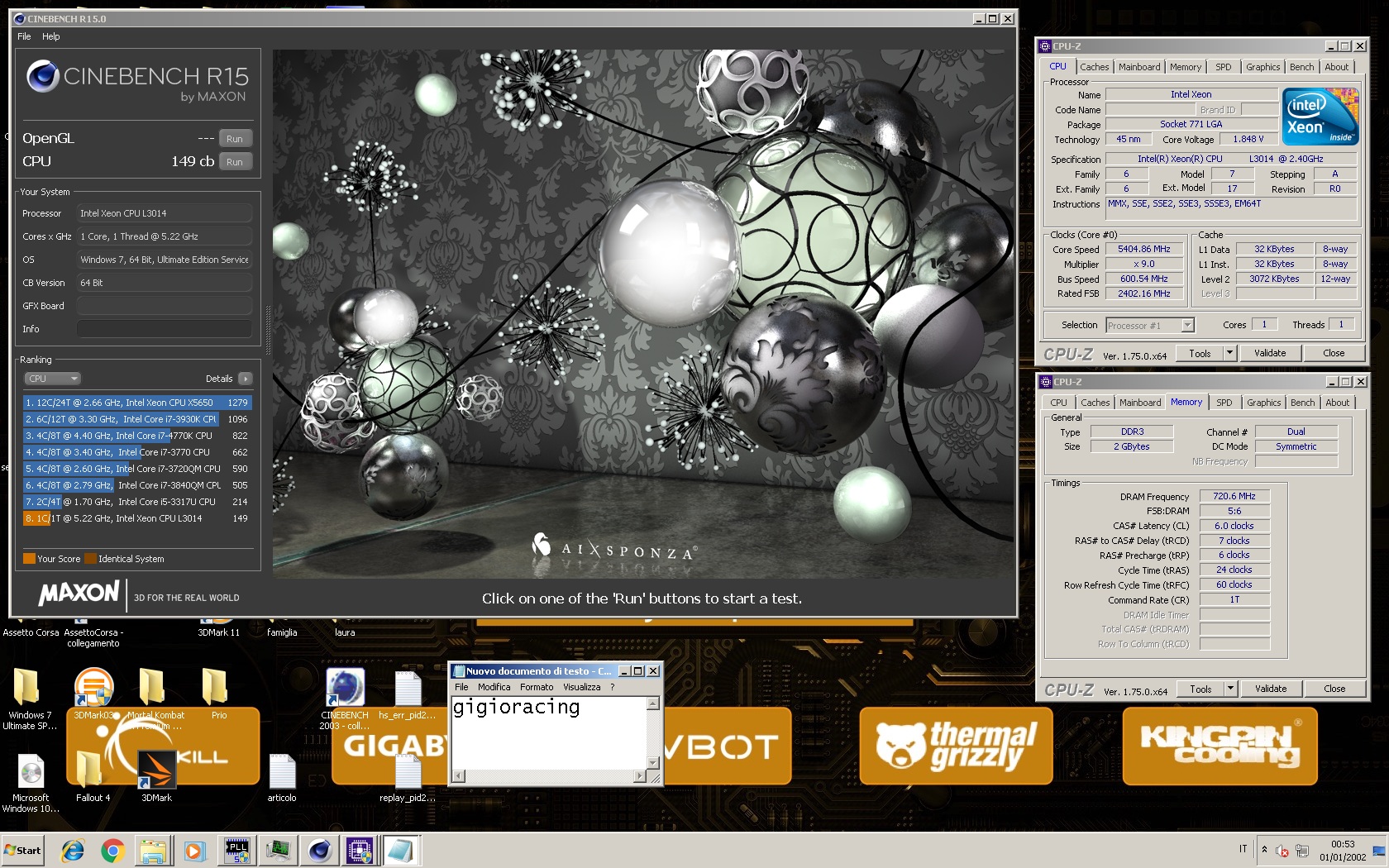
Task: Click Tools button in lower CPU-Z window
Action: pyautogui.click(x=1200, y=689)
